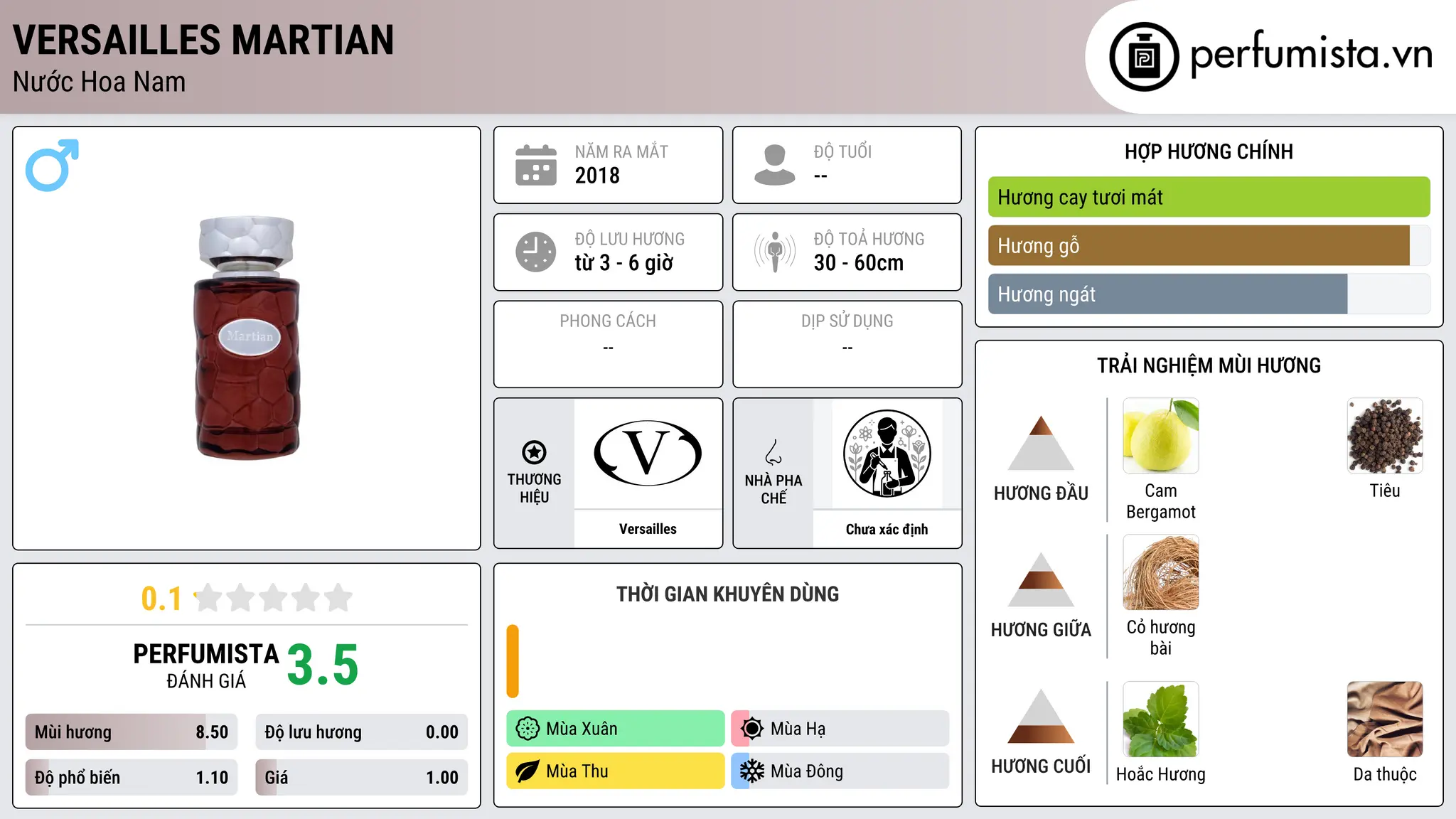The width and height of the screenshot is (1456, 819).
Task: Click the base-note pyramid icon Hương Cuối
Action: 1041,716
